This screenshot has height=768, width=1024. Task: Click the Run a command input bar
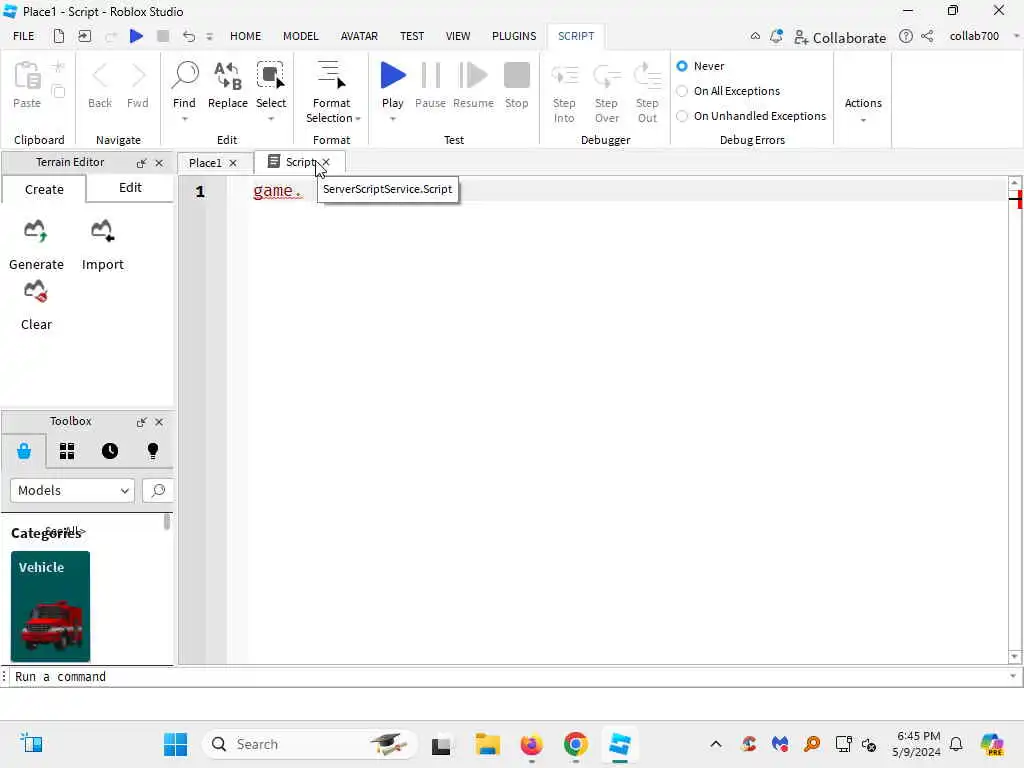(509, 677)
